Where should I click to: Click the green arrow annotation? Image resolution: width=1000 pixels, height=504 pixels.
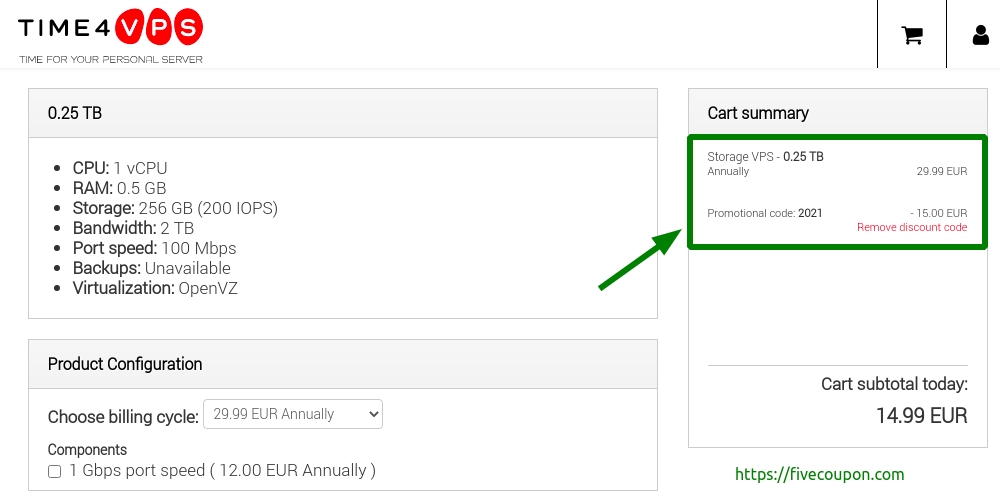[x=641, y=260]
